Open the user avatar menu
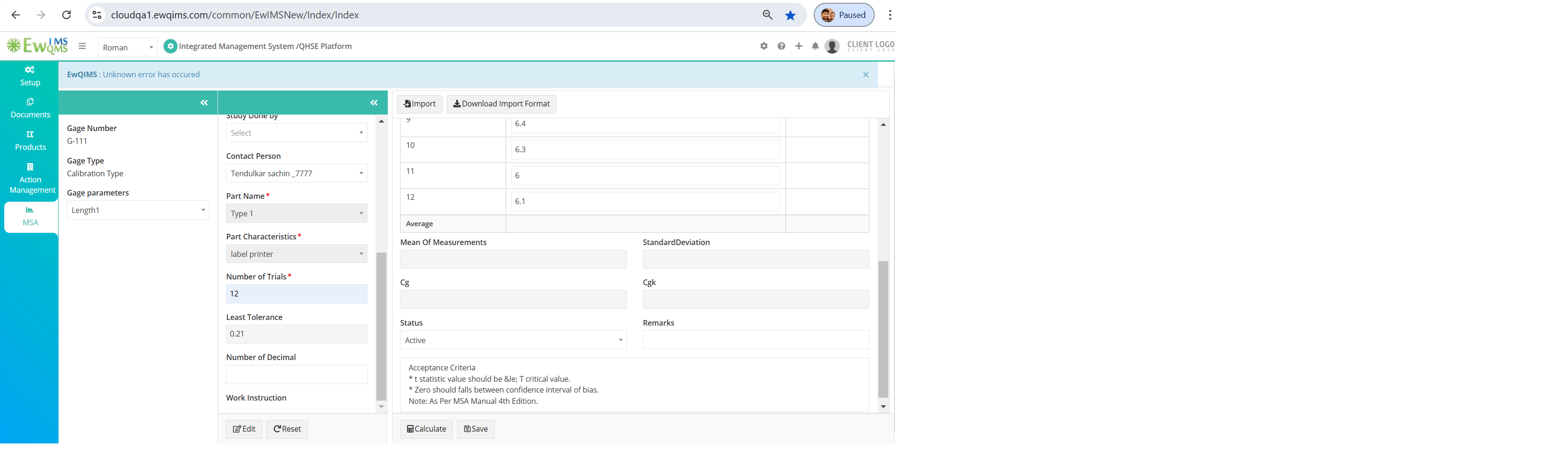Image resolution: width=1568 pixels, height=451 pixels. [x=832, y=46]
